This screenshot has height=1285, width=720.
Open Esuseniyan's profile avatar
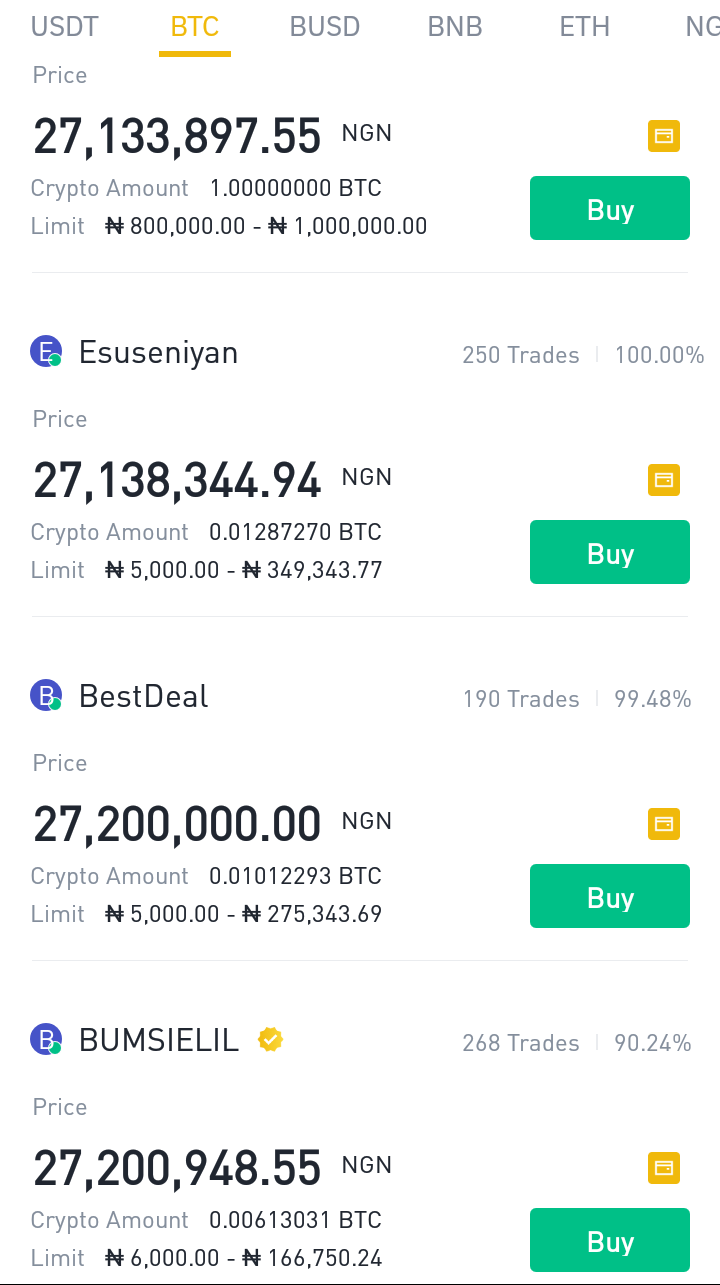[x=46, y=352]
